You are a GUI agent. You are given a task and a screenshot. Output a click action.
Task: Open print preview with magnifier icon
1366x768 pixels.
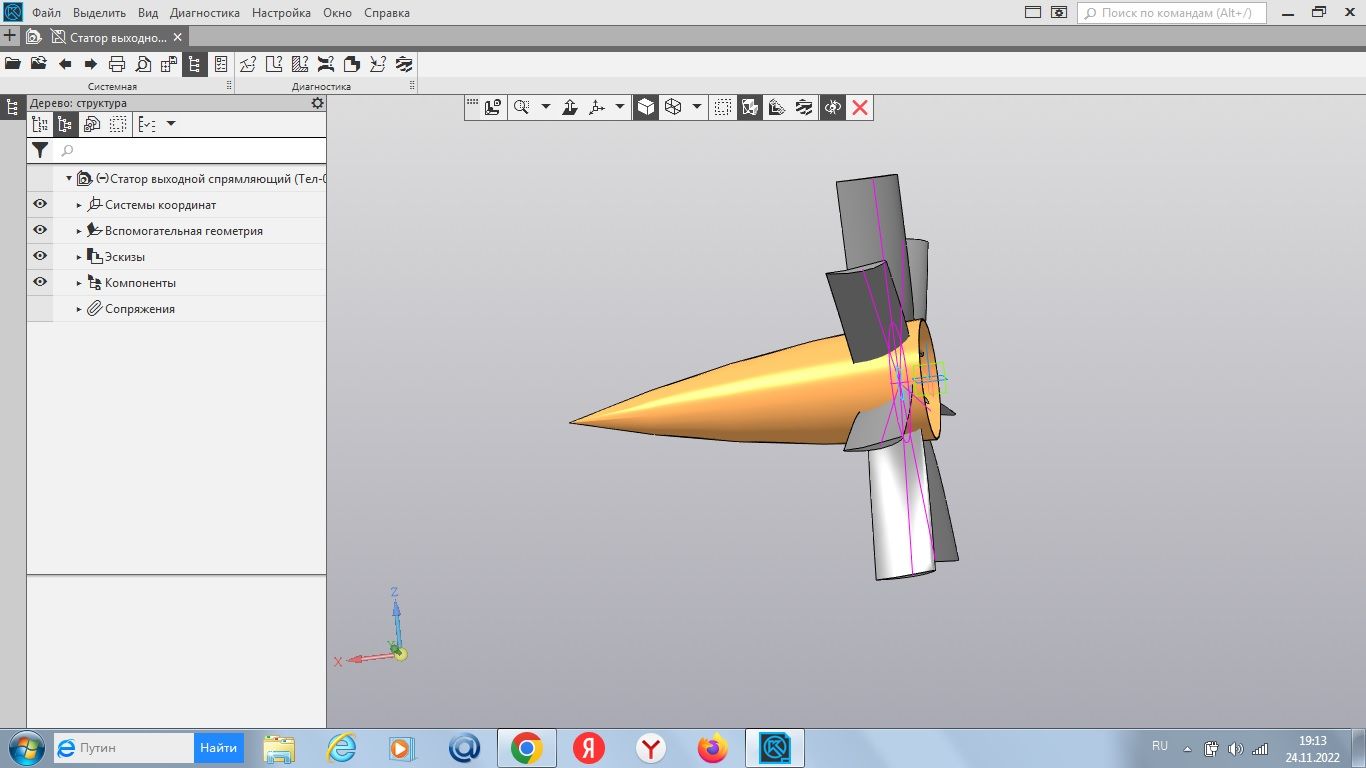pyautogui.click(x=143, y=64)
